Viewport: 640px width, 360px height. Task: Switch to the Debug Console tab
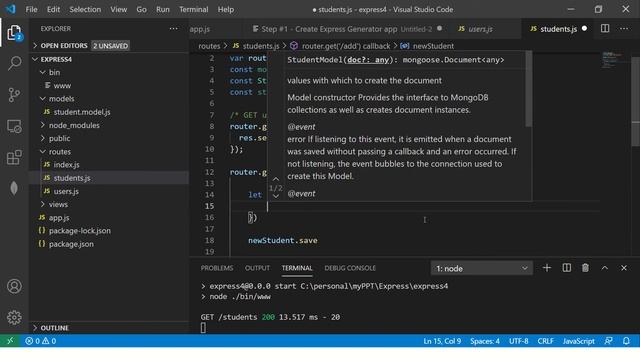tap(350, 268)
